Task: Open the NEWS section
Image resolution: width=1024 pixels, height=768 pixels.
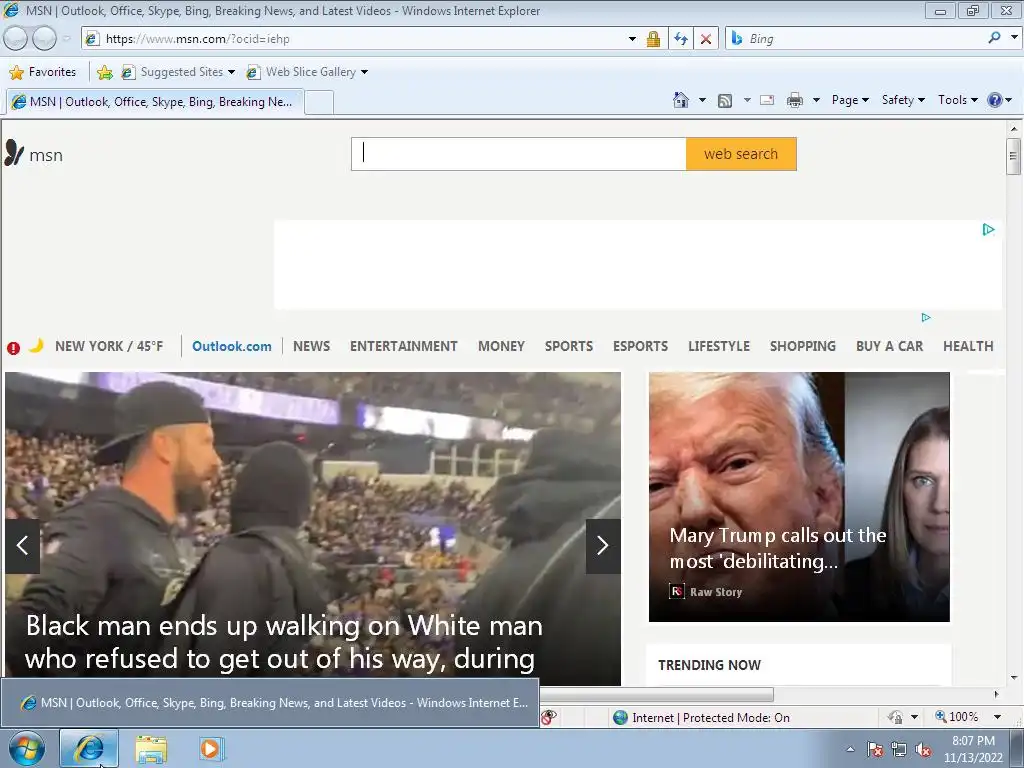Action: pos(312,346)
